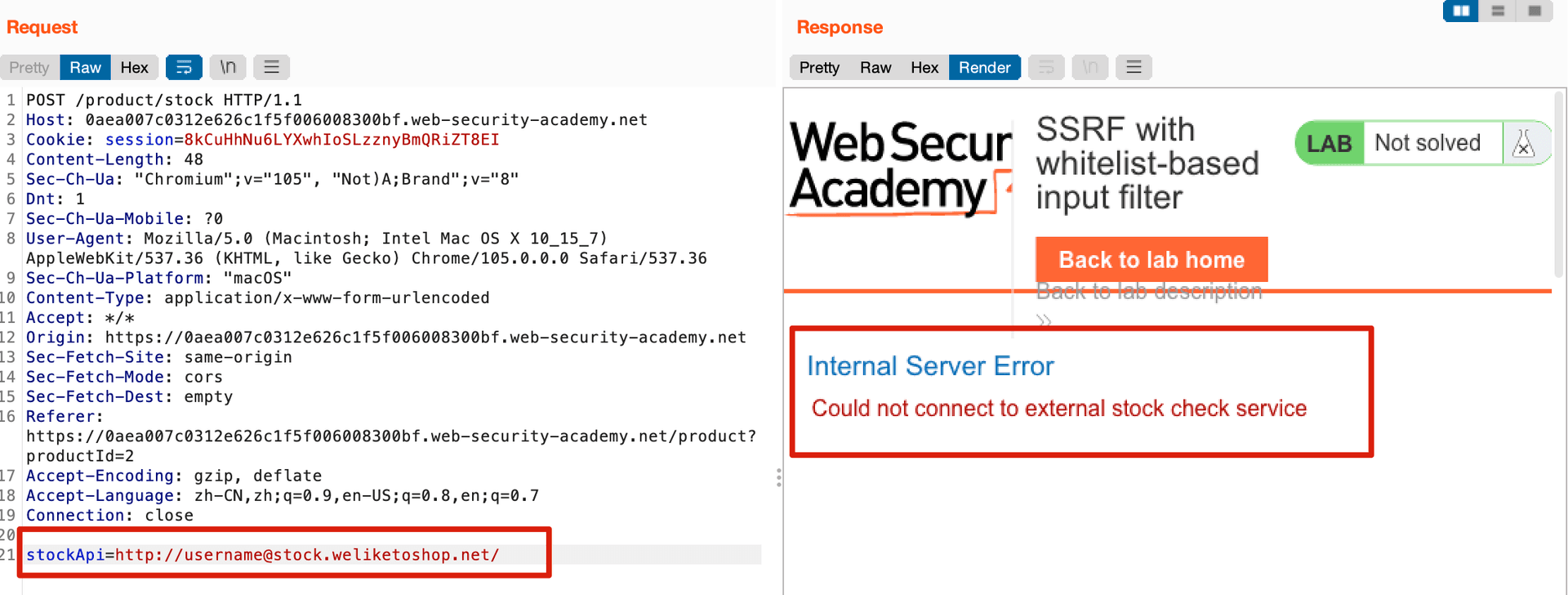Switch Response view to Pretty tab
Screen dimensions: 1568x595
(x=819, y=67)
